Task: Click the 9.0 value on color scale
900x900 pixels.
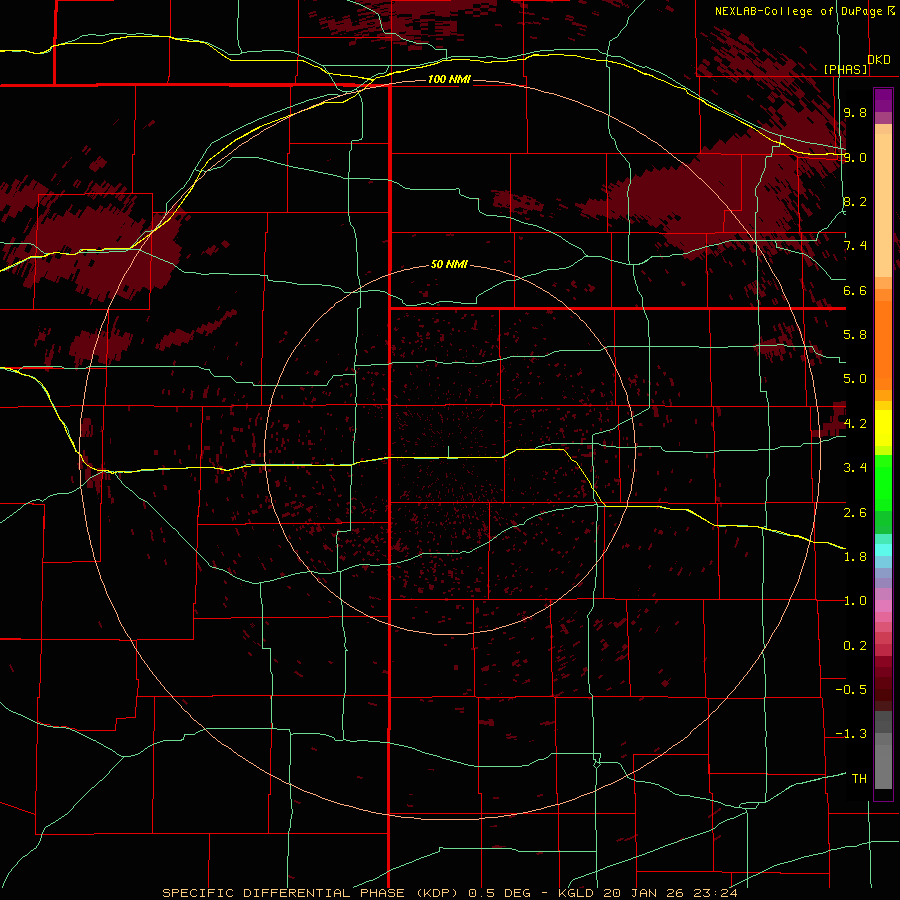Action: tap(855, 157)
